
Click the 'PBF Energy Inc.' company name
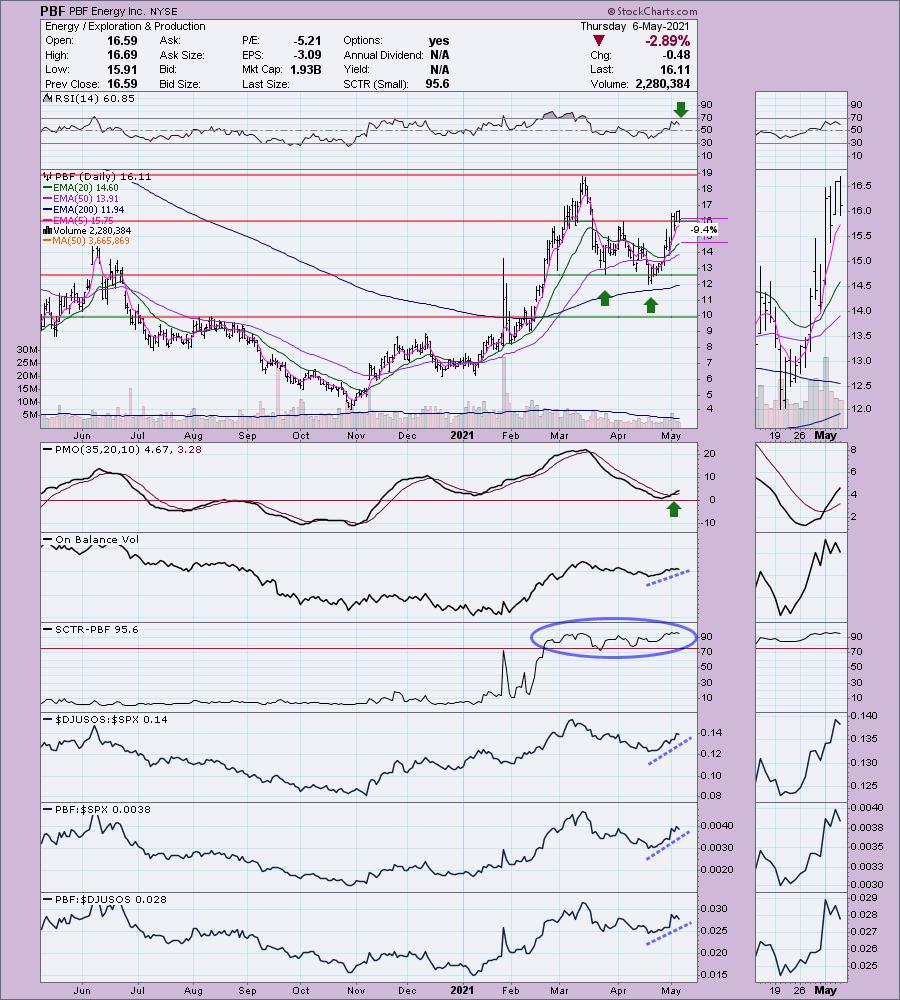point(107,11)
